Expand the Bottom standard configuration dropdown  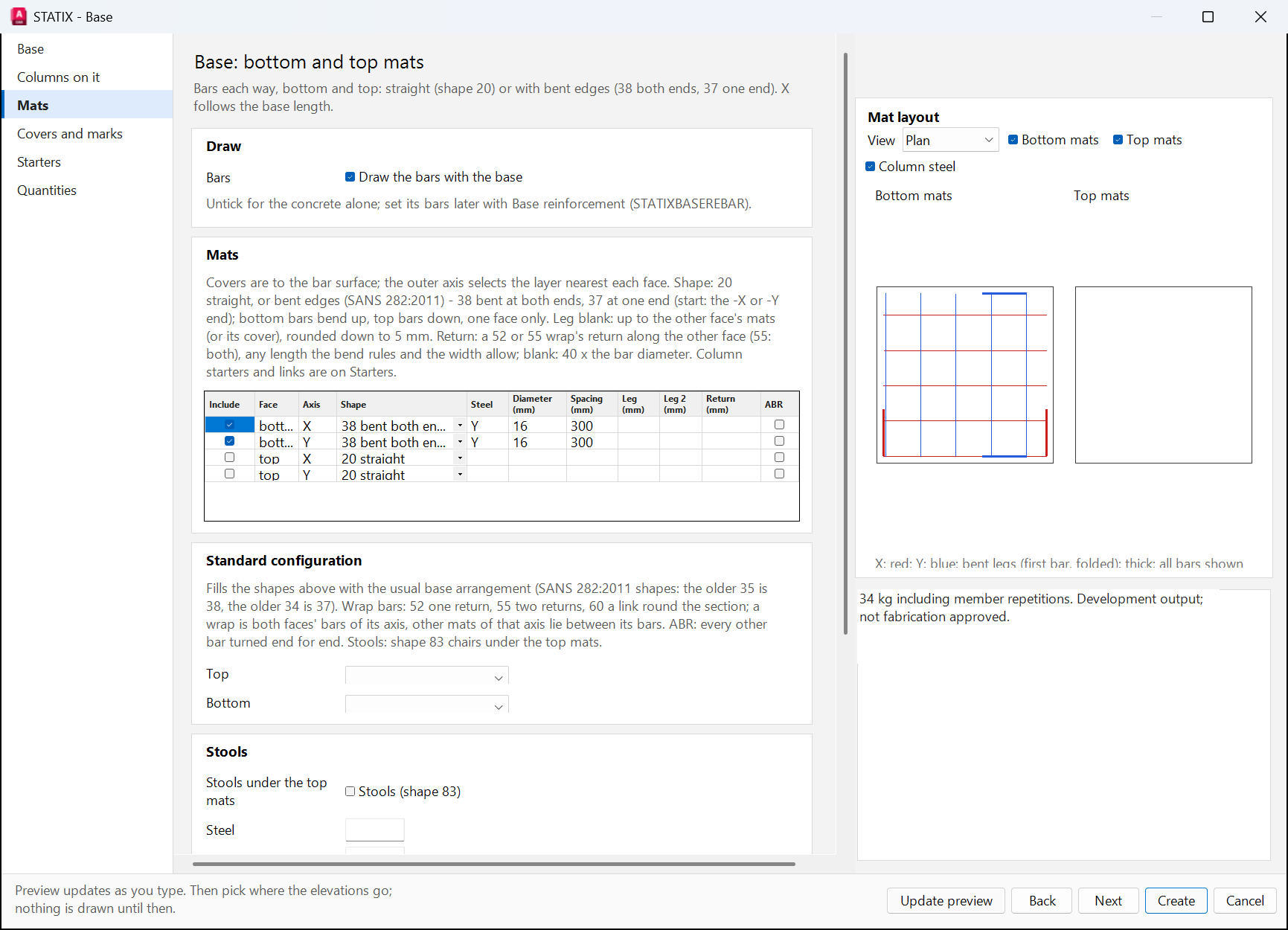[426, 705]
